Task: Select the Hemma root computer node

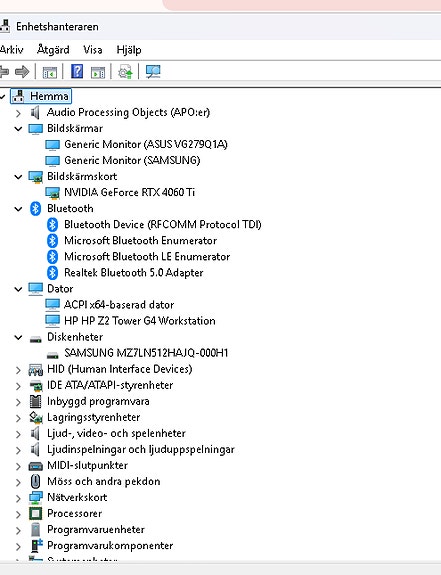Action: [49, 96]
